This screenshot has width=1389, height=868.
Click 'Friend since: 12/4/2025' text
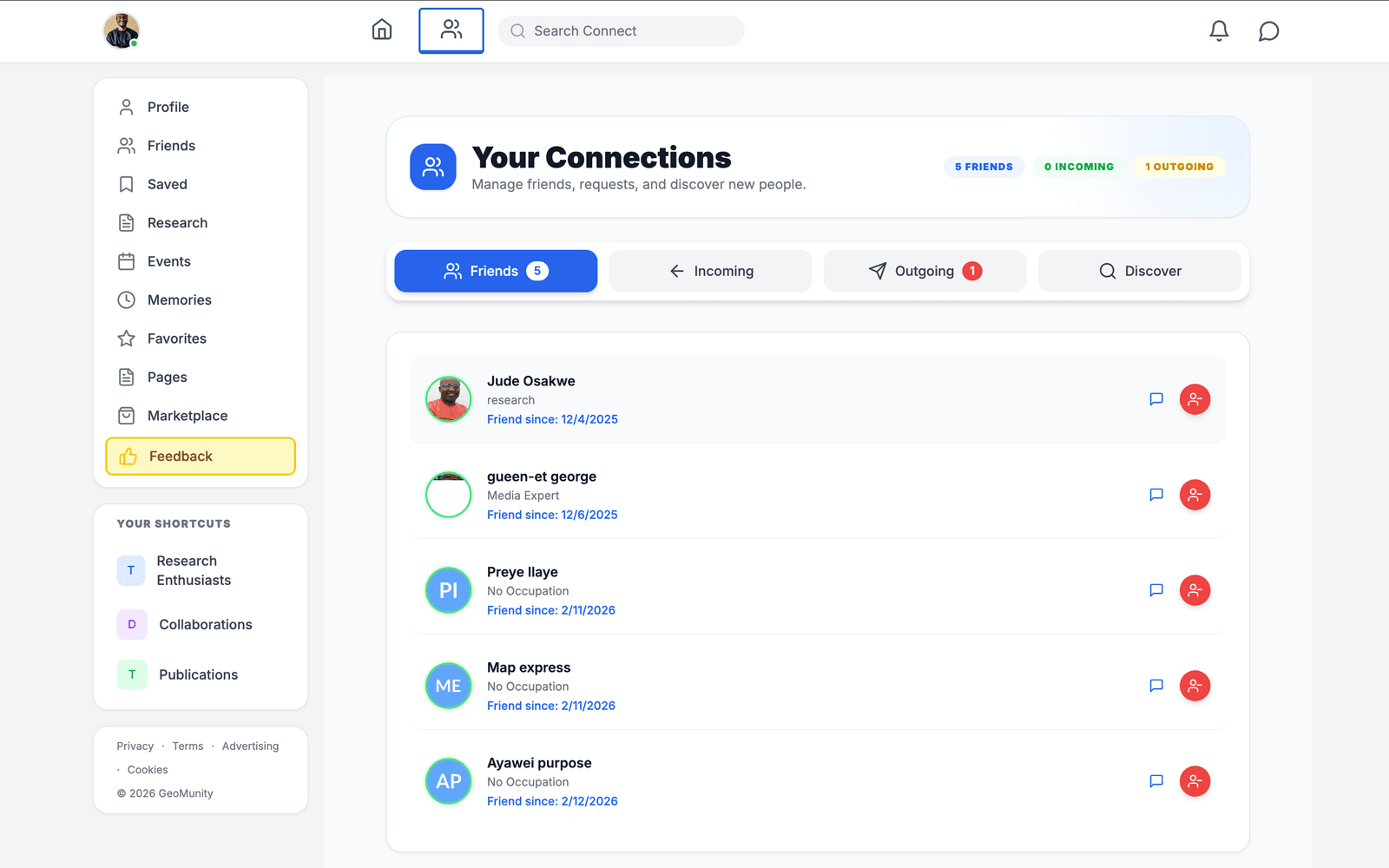point(552,419)
